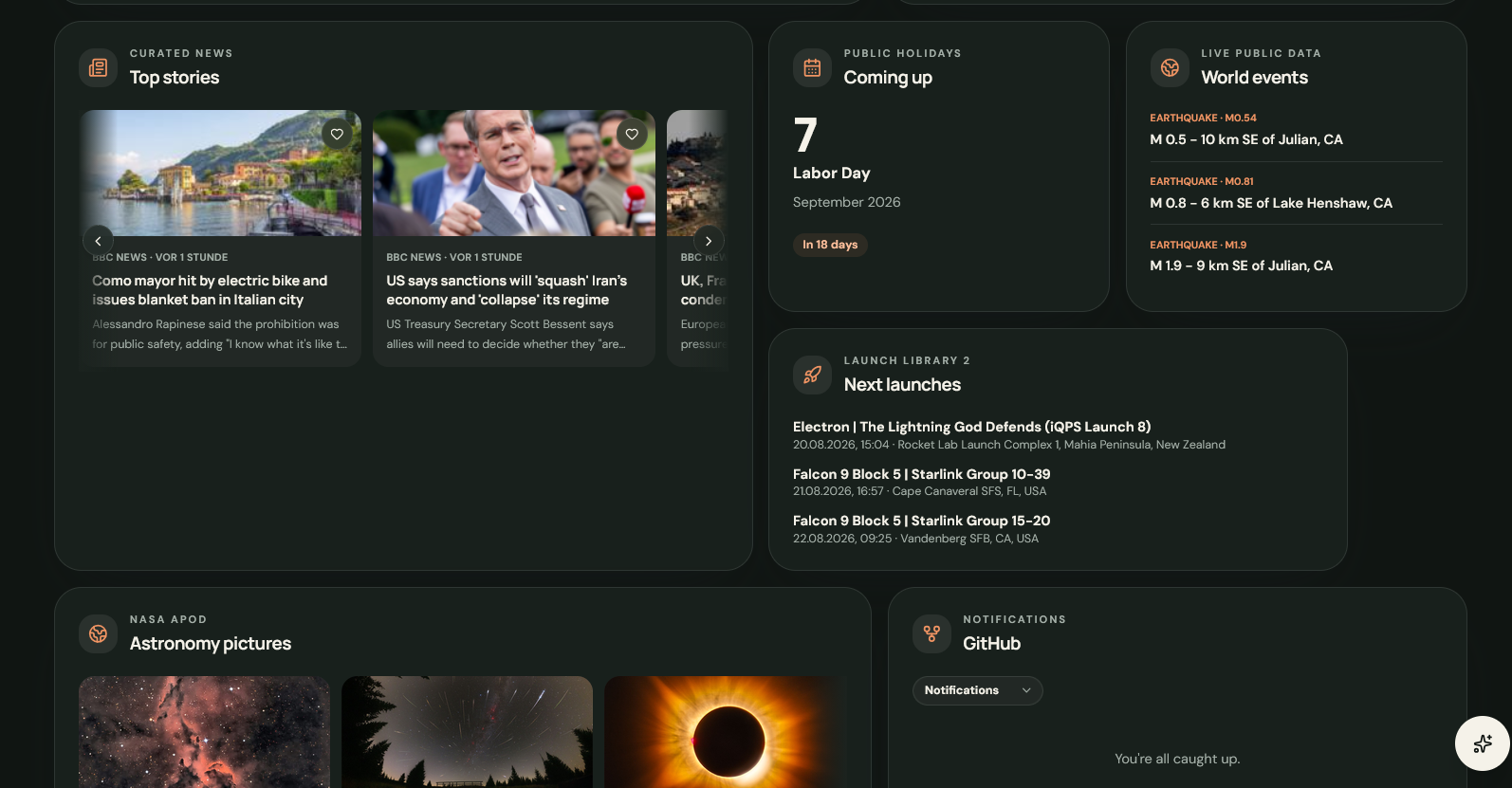Click the 'You're all caught up.' message
Screen dimensions: 1512x788
[x=1177, y=759]
